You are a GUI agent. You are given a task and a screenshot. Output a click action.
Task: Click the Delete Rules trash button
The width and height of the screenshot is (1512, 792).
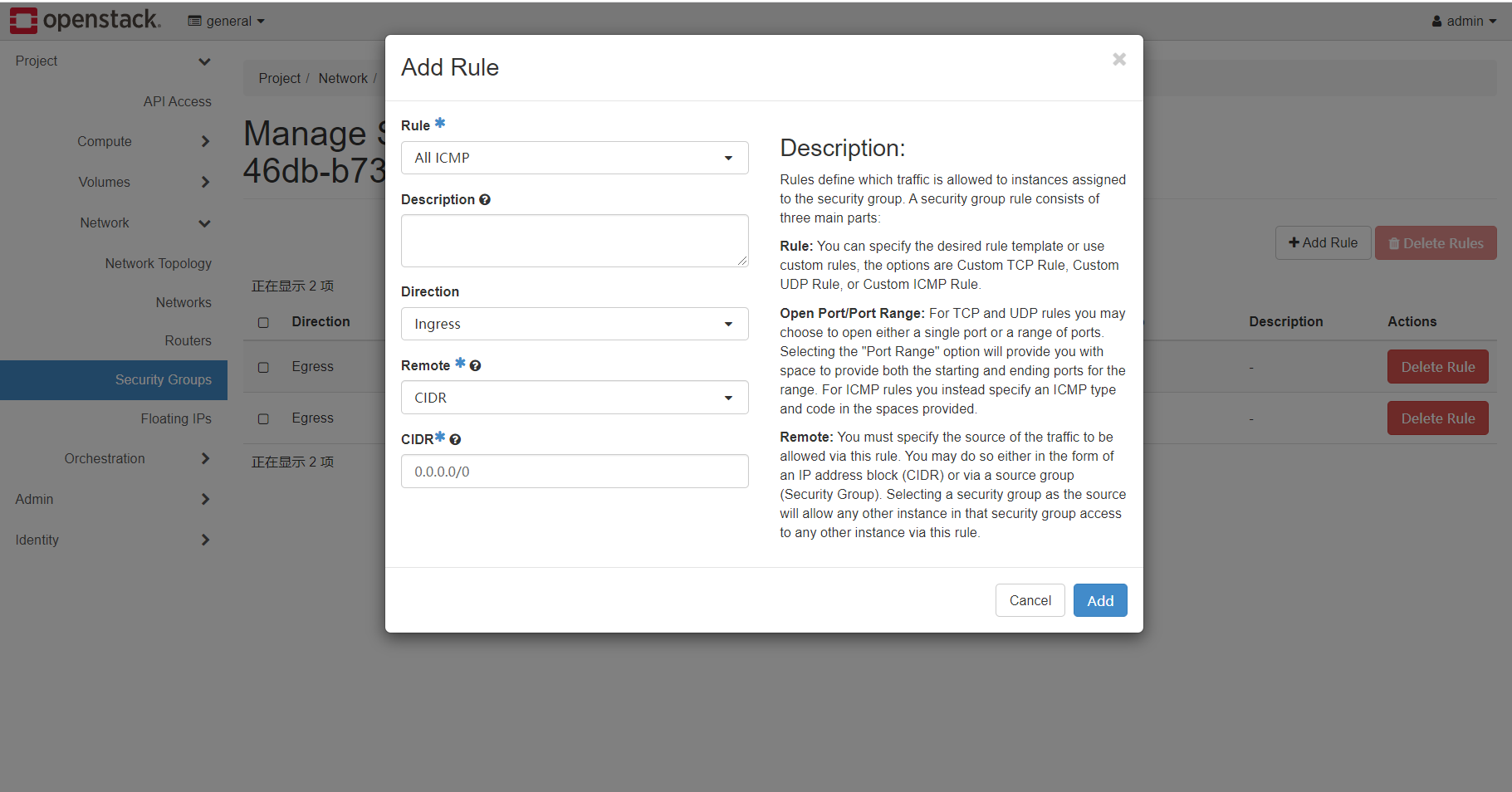pyautogui.click(x=1435, y=243)
